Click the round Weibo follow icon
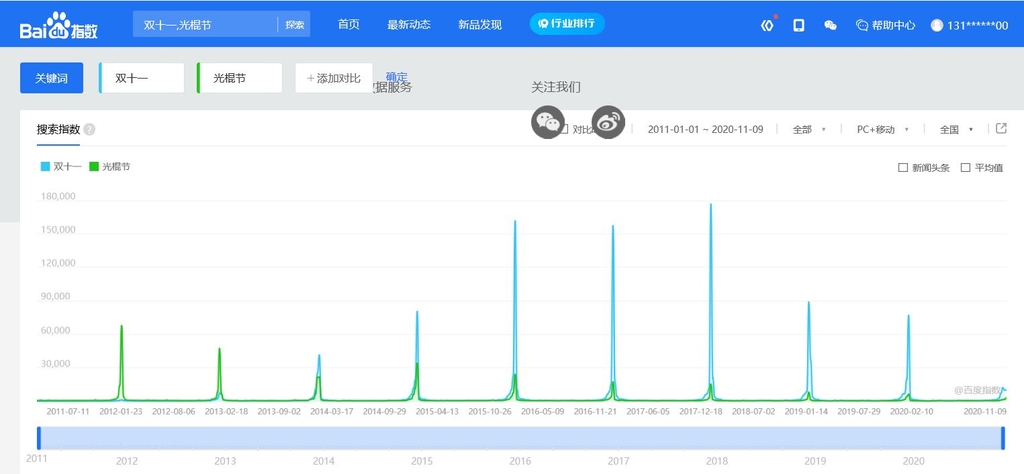The width and height of the screenshot is (1024, 474). point(608,122)
